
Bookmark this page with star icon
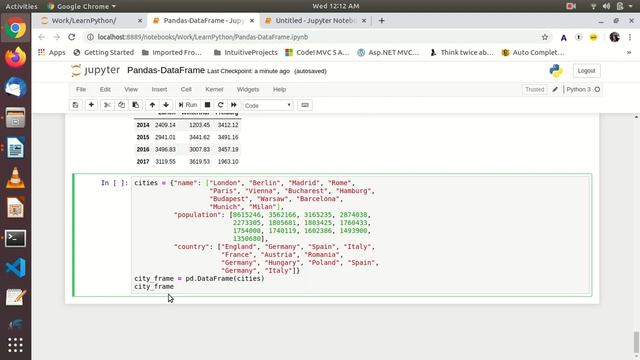tap(544, 37)
